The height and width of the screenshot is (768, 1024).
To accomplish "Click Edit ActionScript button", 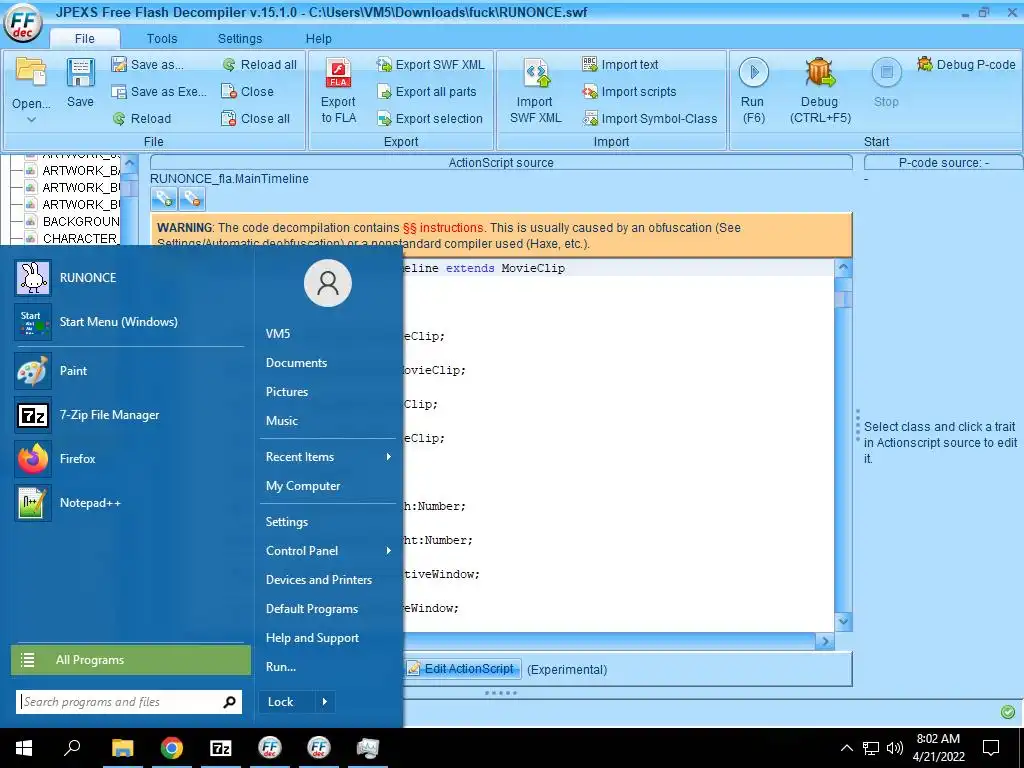I will 462,669.
